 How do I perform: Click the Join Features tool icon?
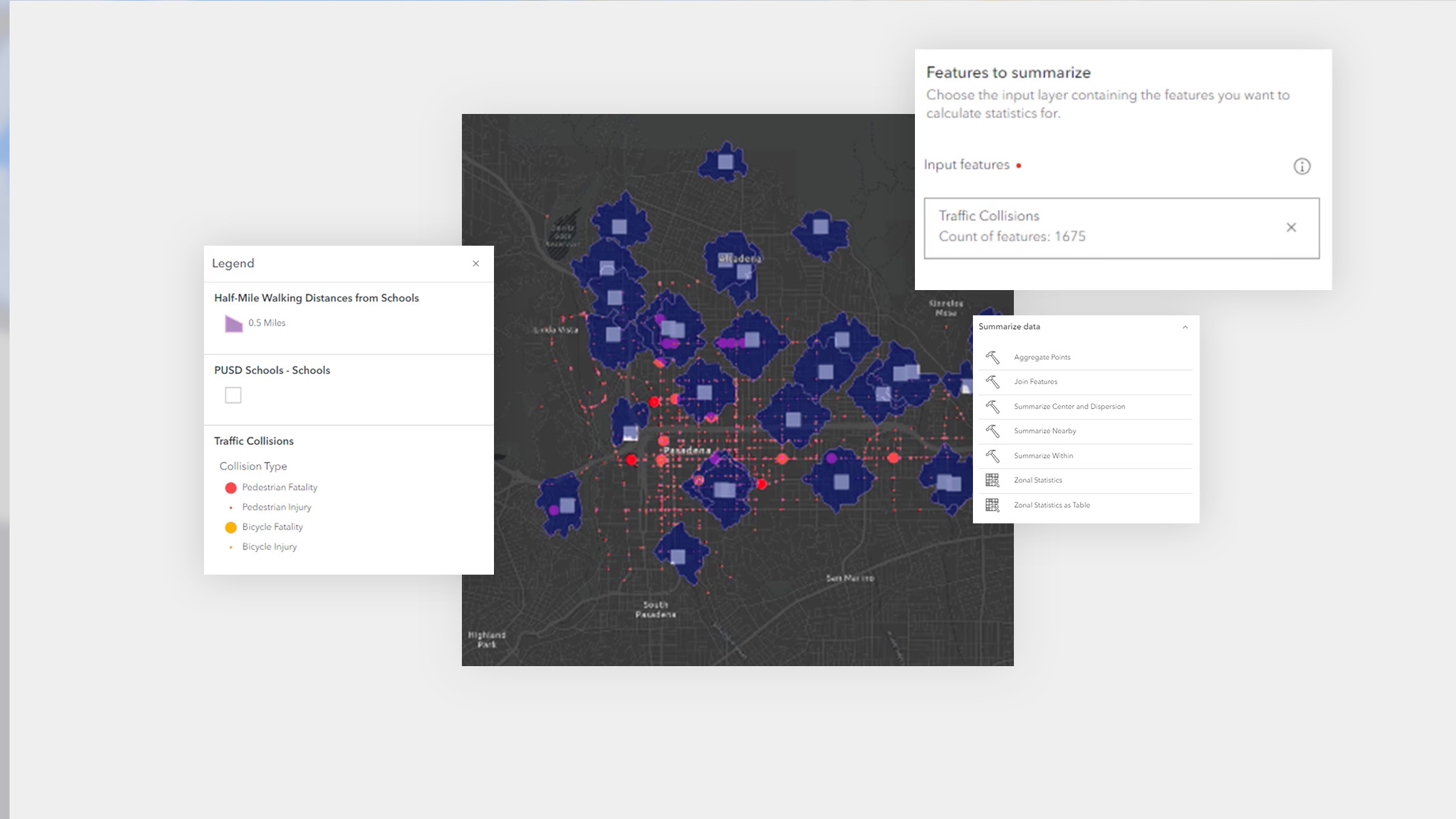[992, 382]
